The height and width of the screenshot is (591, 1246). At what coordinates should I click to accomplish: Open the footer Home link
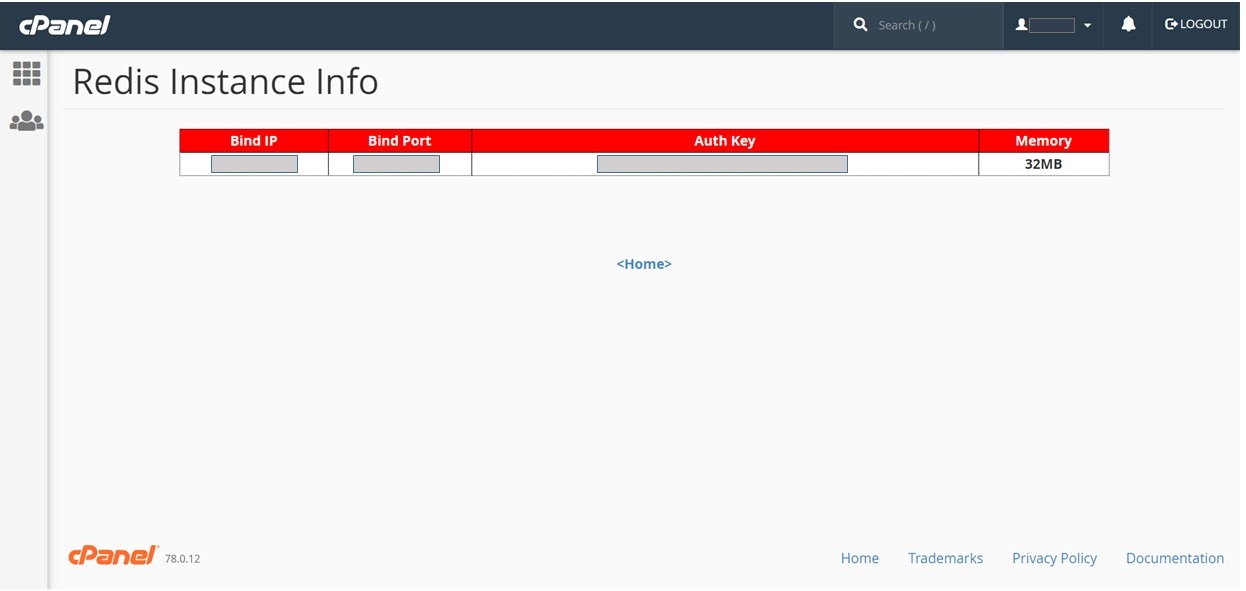pos(860,558)
